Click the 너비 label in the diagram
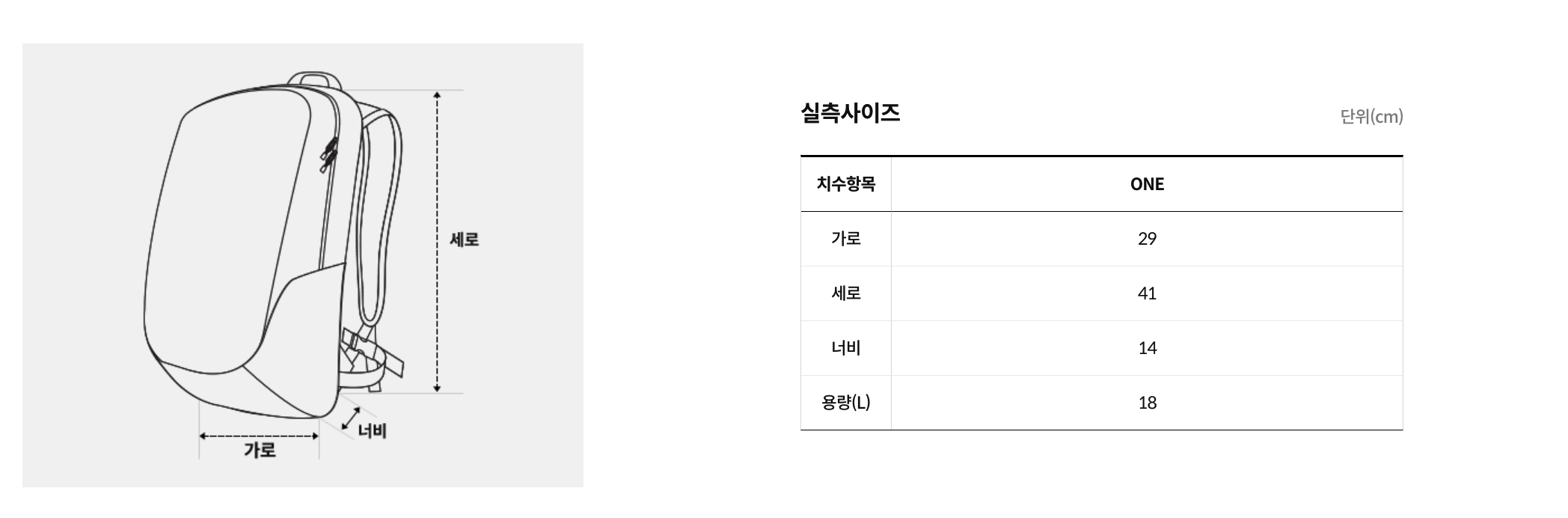Viewport: 1568px width, 518px height. tap(372, 431)
